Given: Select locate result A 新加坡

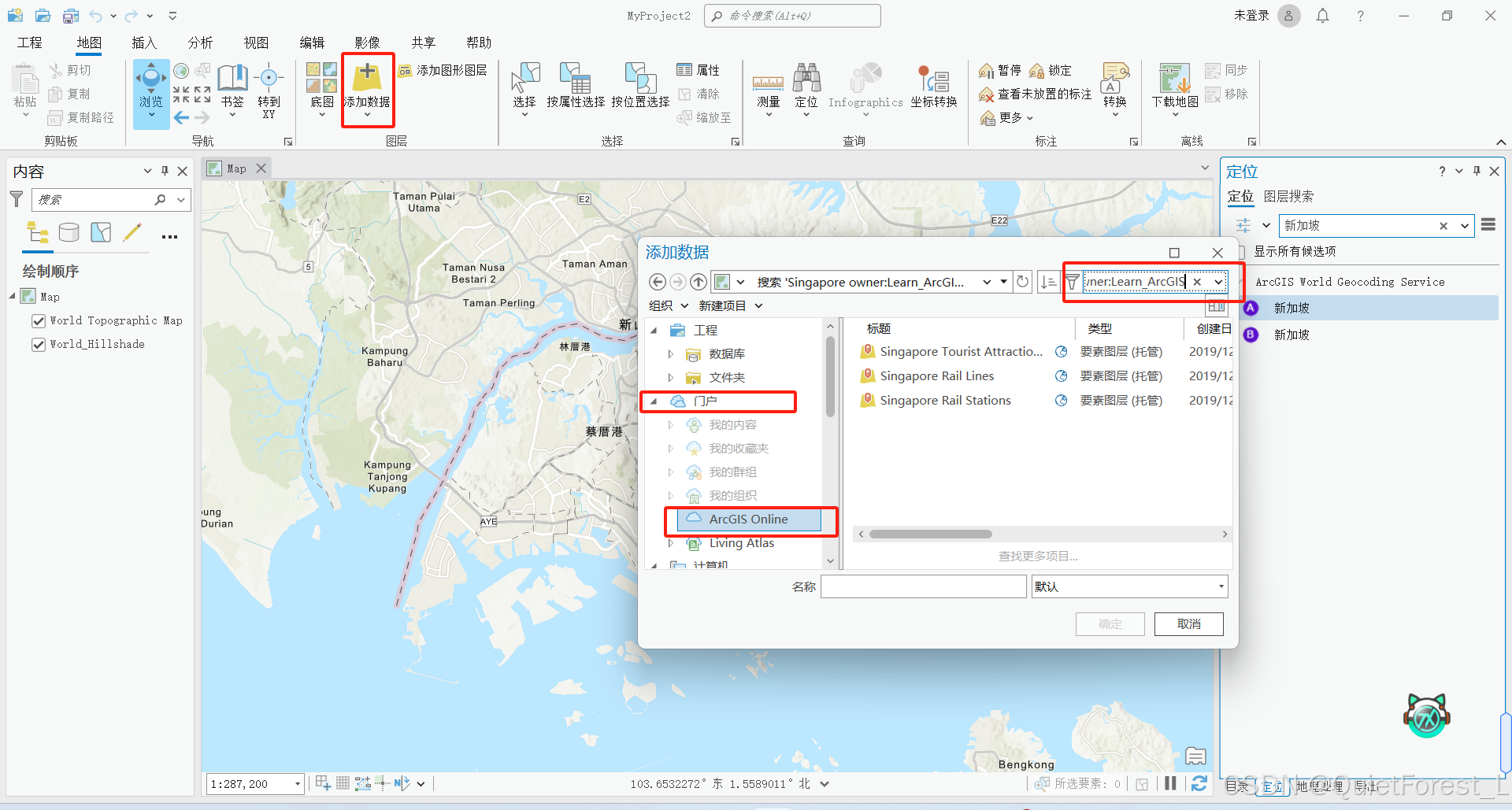Looking at the screenshot, I should [x=1370, y=308].
